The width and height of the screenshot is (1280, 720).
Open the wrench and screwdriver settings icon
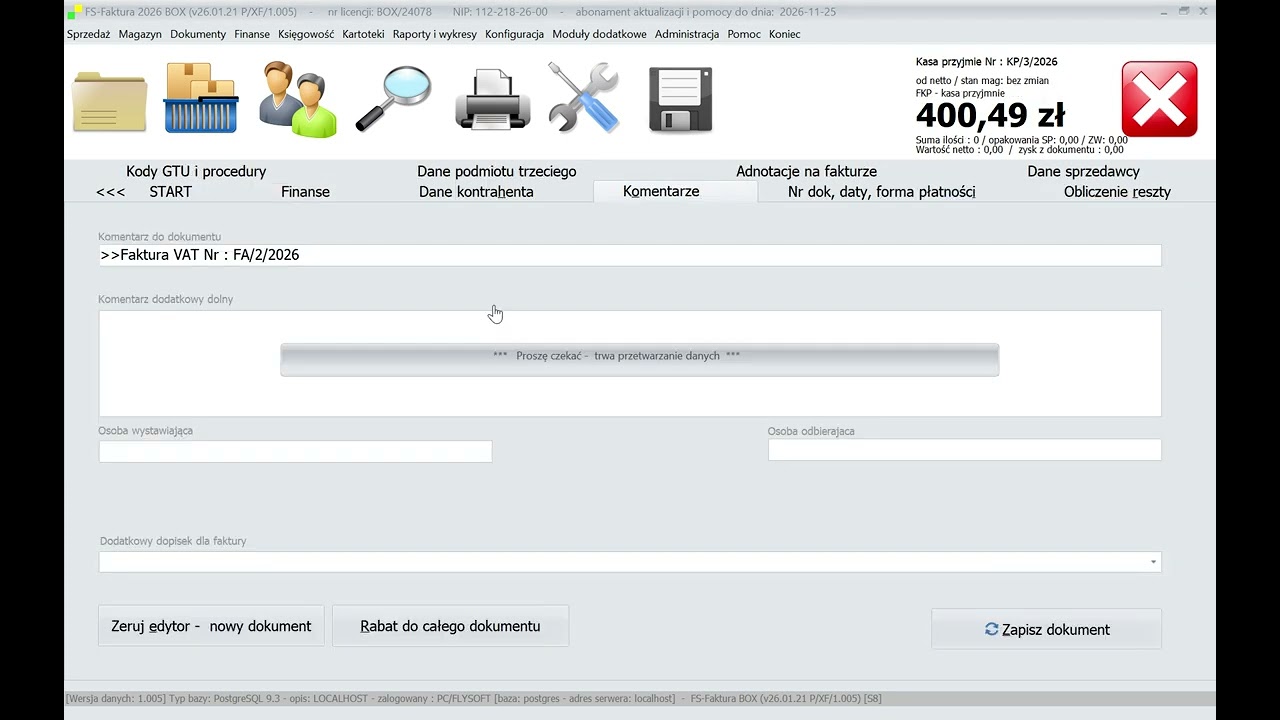[x=584, y=98]
